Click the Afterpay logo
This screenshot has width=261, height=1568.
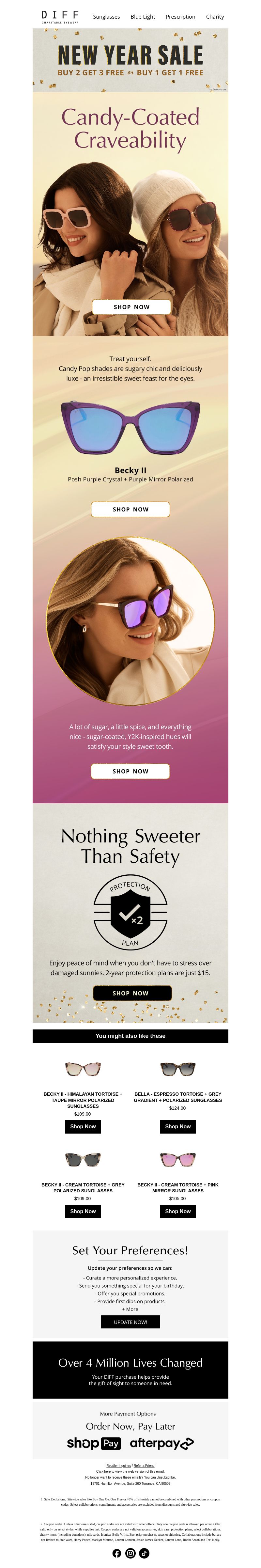162,1443
